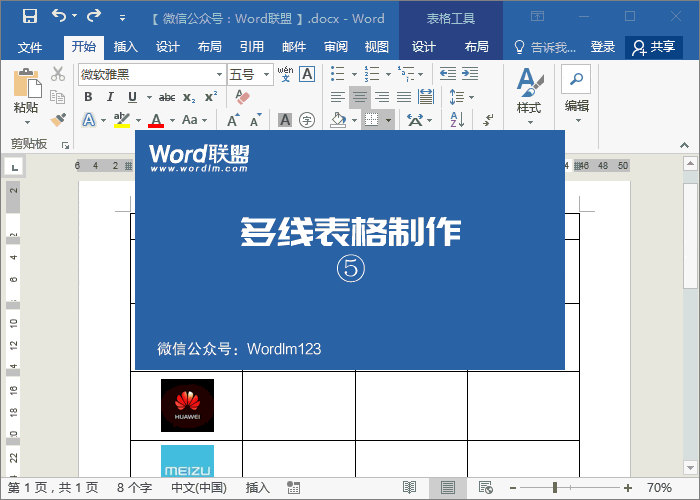Collapse the ribbon with arrow
This screenshot has width=700, height=500.
(x=684, y=145)
